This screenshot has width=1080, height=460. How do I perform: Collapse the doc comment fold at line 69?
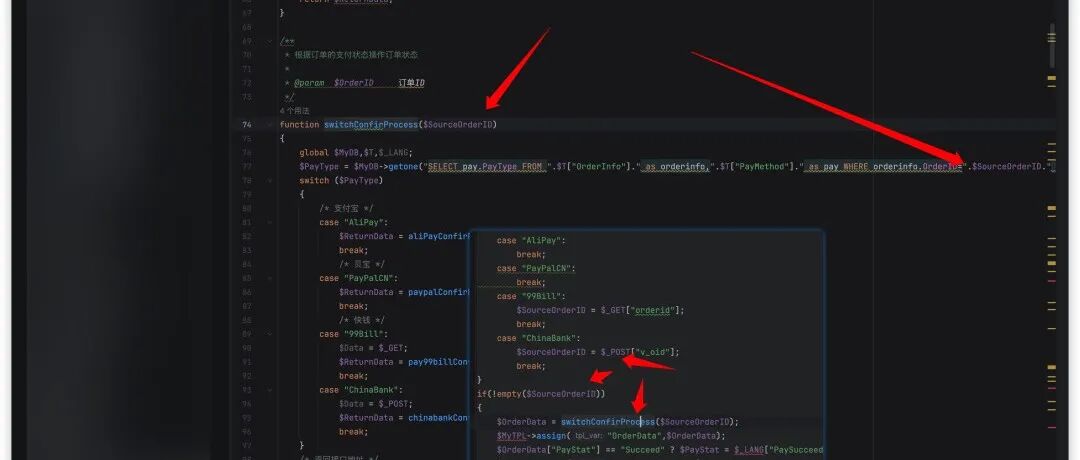point(270,41)
